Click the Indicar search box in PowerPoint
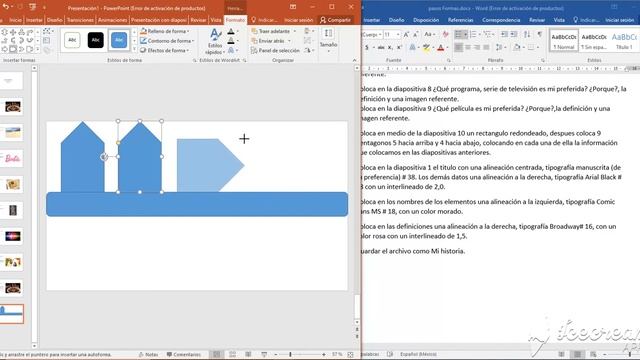Screen dimensions: 640x360 (x=264, y=20)
